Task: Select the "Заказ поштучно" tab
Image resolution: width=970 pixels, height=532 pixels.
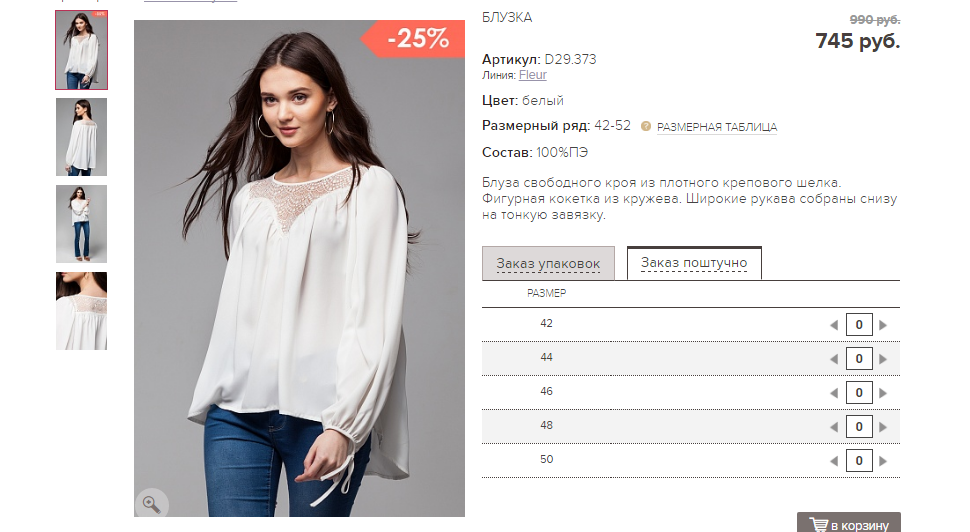Action: pos(694,263)
